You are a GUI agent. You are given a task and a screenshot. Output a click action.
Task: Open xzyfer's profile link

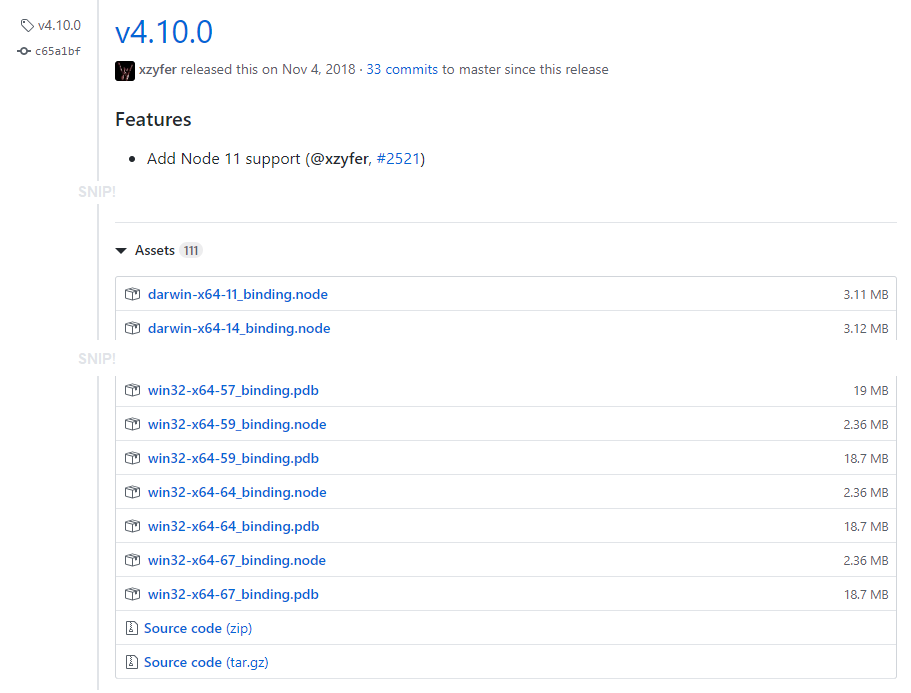tap(158, 70)
